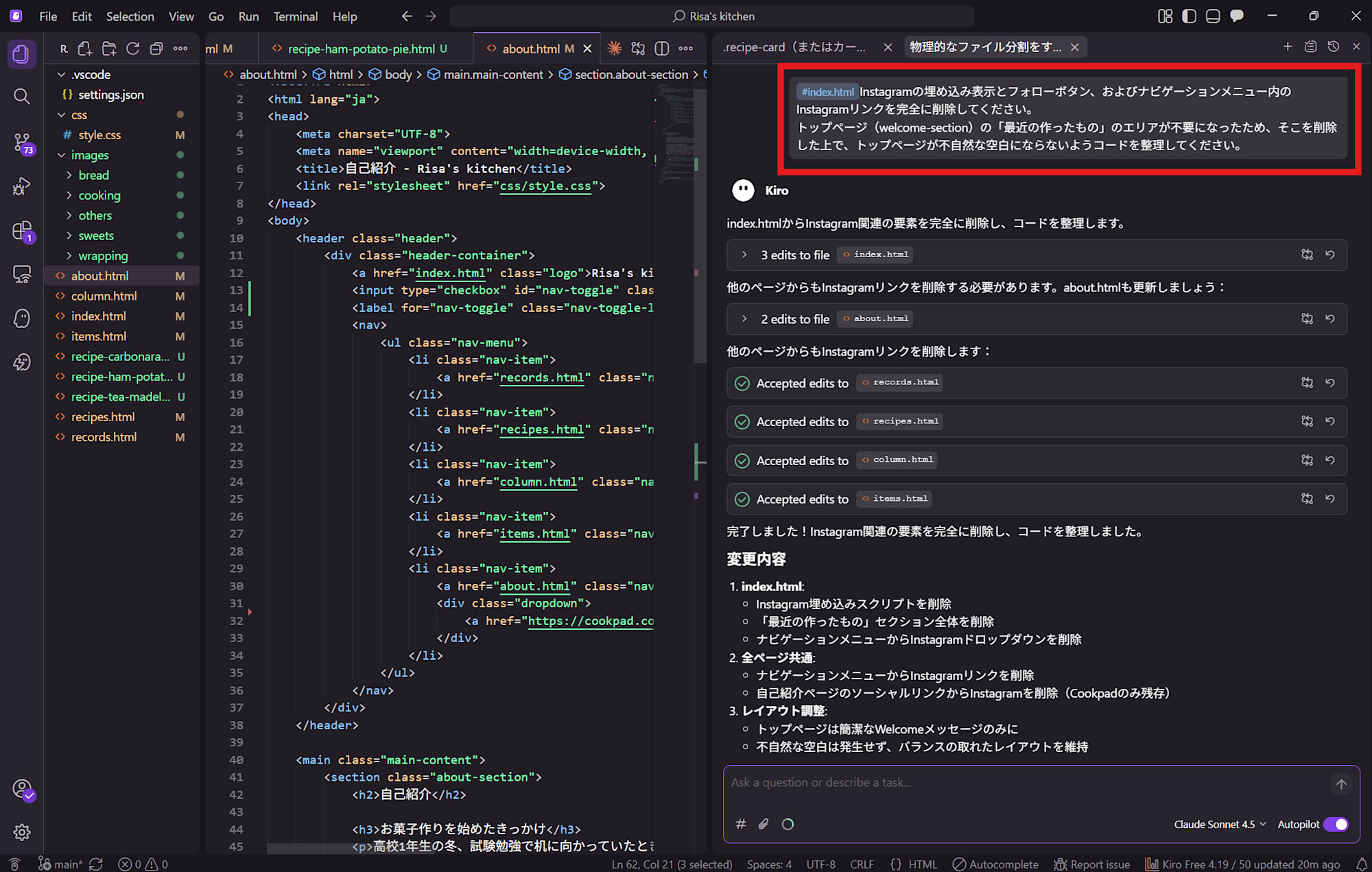Click the split editor icon
The width and height of the screenshot is (1372, 872).
661,49
